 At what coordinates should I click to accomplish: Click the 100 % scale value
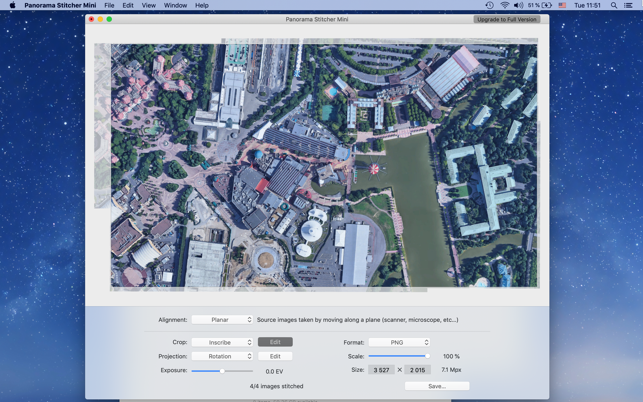pyautogui.click(x=451, y=356)
